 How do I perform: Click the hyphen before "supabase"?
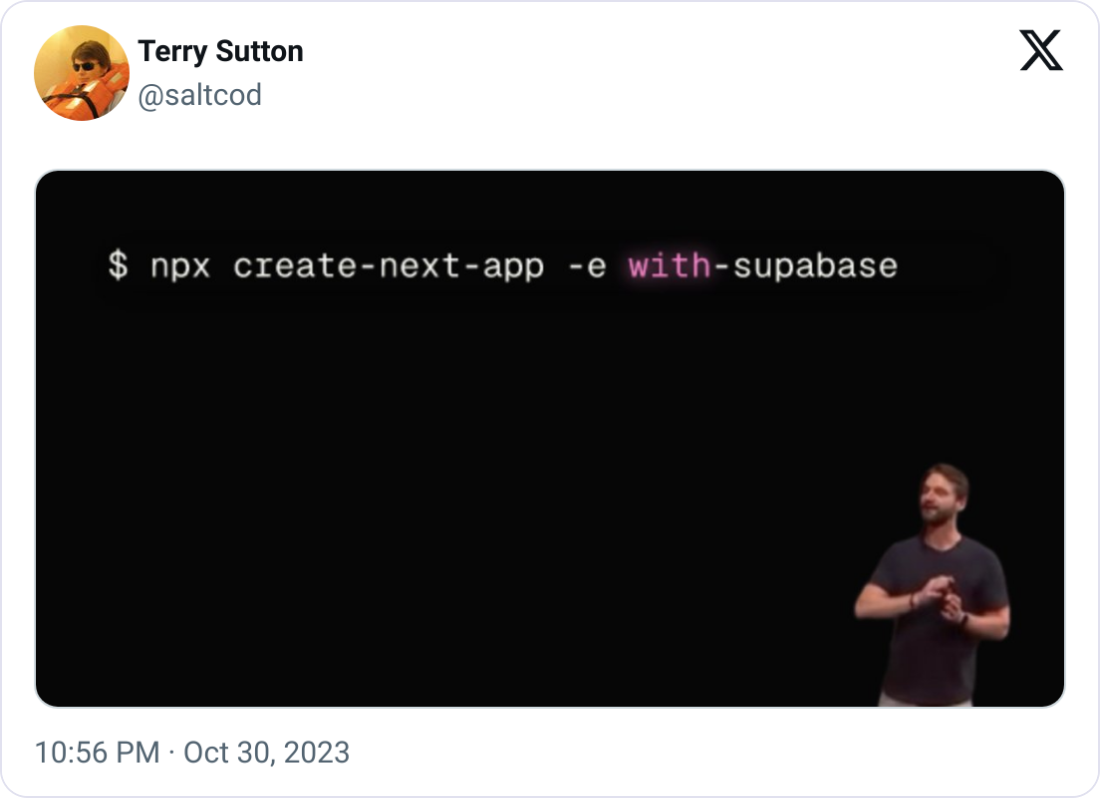[x=721, y=267]
